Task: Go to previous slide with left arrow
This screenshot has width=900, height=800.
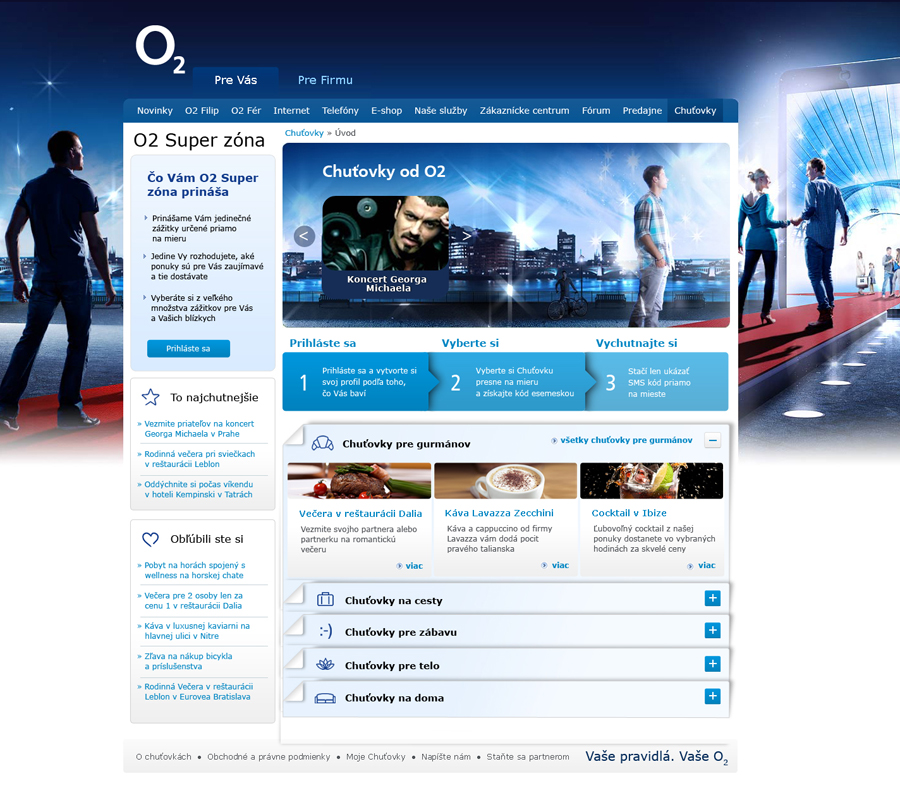Action: (304, 236)
